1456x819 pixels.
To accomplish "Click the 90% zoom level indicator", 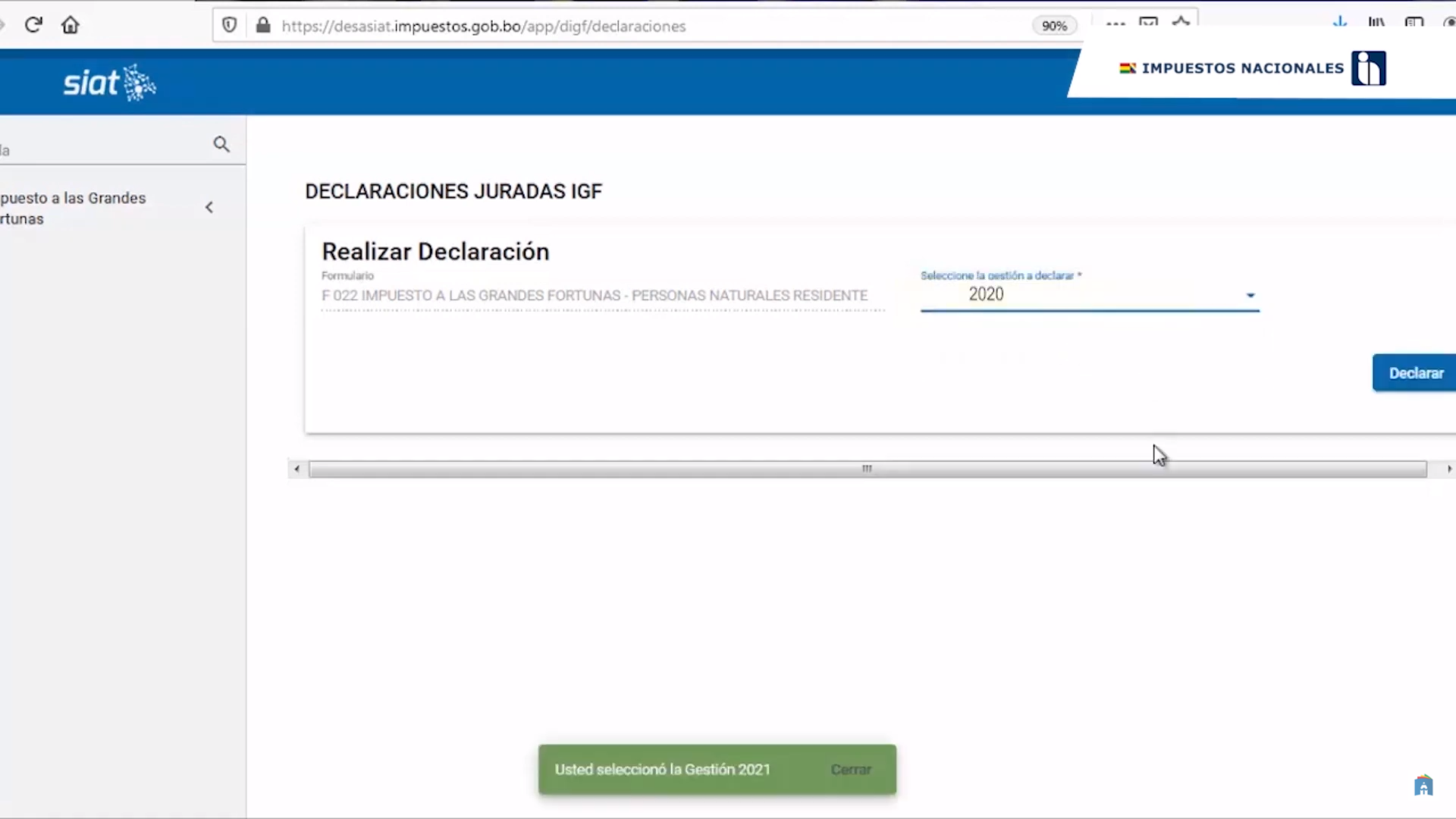I will pyautogui.click(x=1054, y=26).
